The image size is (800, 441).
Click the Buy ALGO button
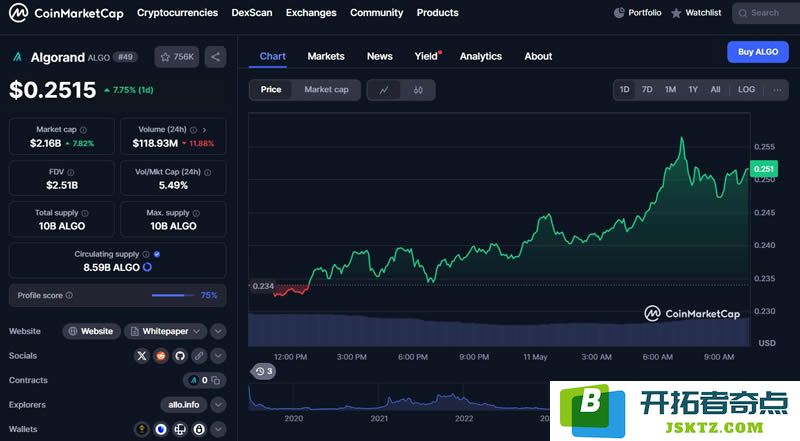click(x=758, y=52)
